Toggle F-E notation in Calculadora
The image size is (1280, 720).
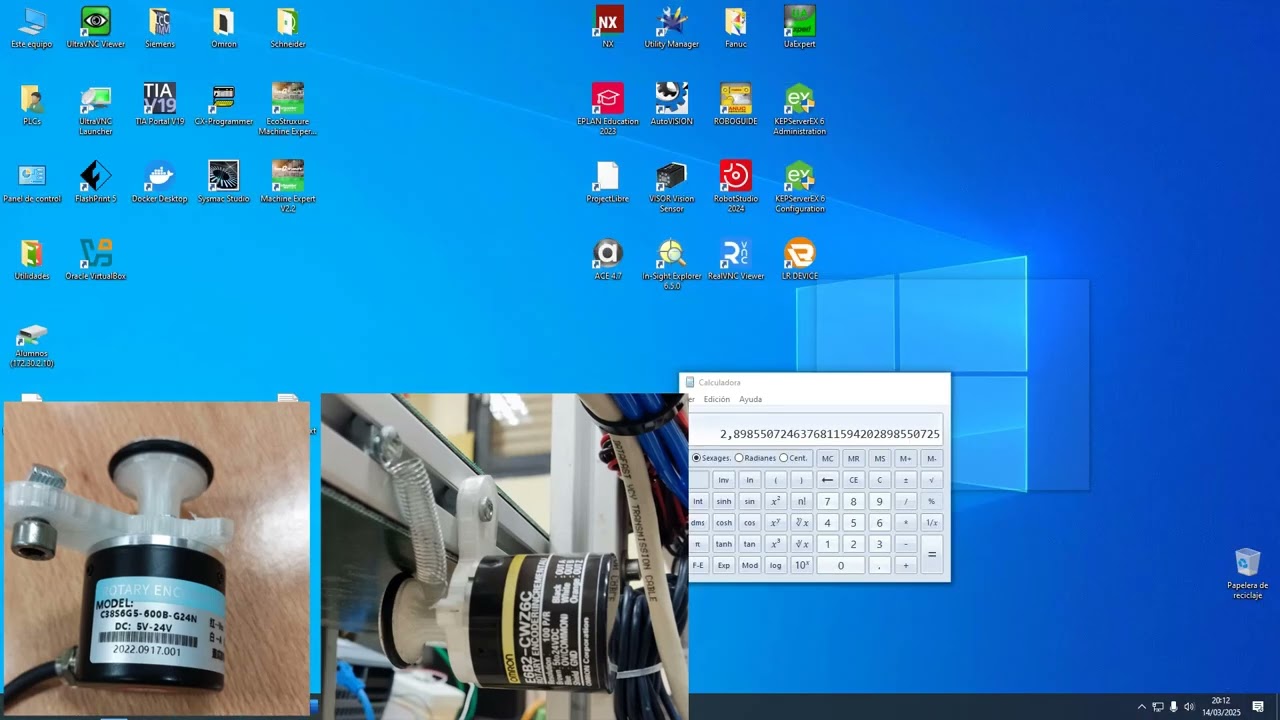pos(698,565)
